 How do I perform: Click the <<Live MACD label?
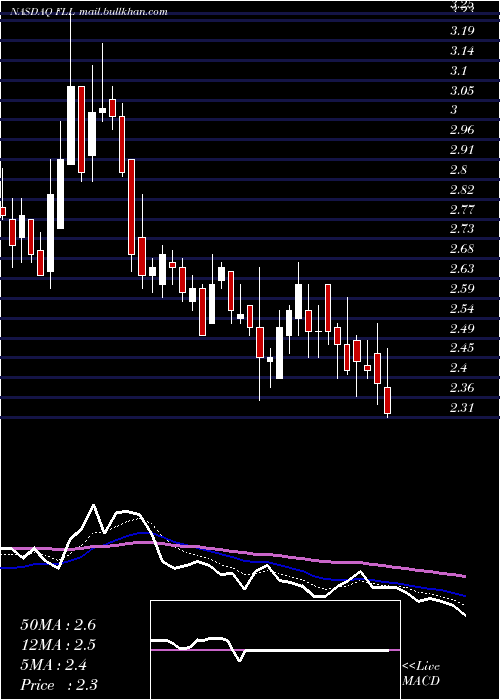[x=421, y=674]
